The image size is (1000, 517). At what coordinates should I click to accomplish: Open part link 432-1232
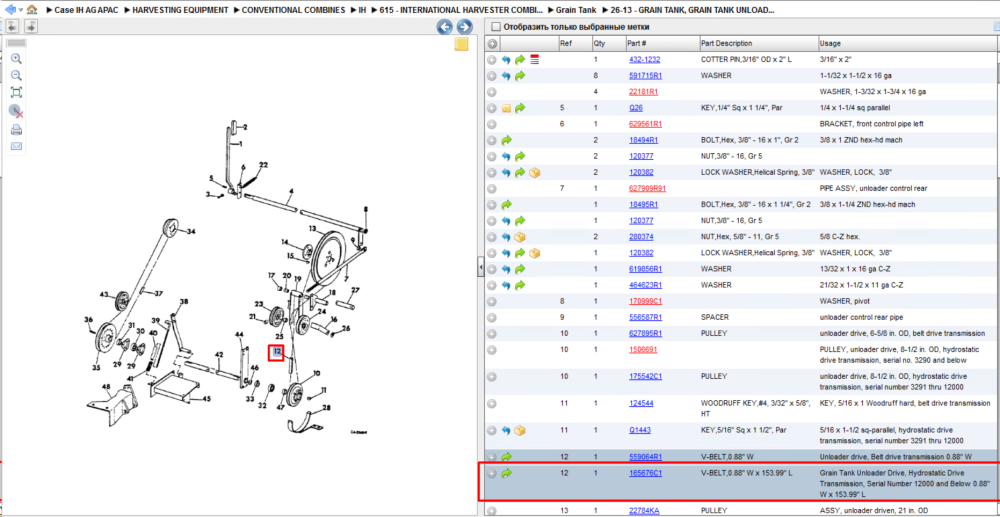pos(644,59)
